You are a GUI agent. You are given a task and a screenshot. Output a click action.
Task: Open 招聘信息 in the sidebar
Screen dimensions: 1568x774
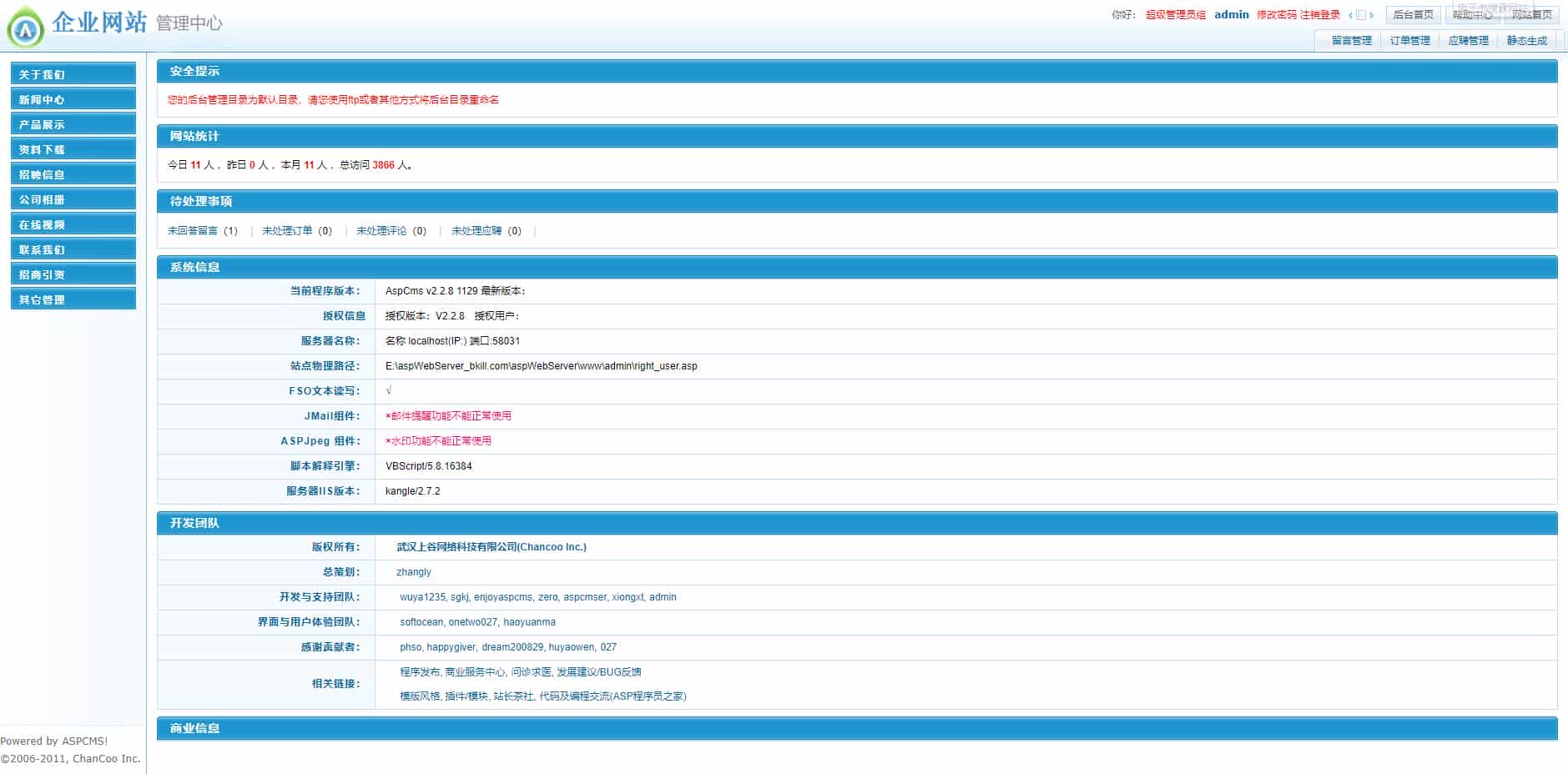(x=73, y=174)
